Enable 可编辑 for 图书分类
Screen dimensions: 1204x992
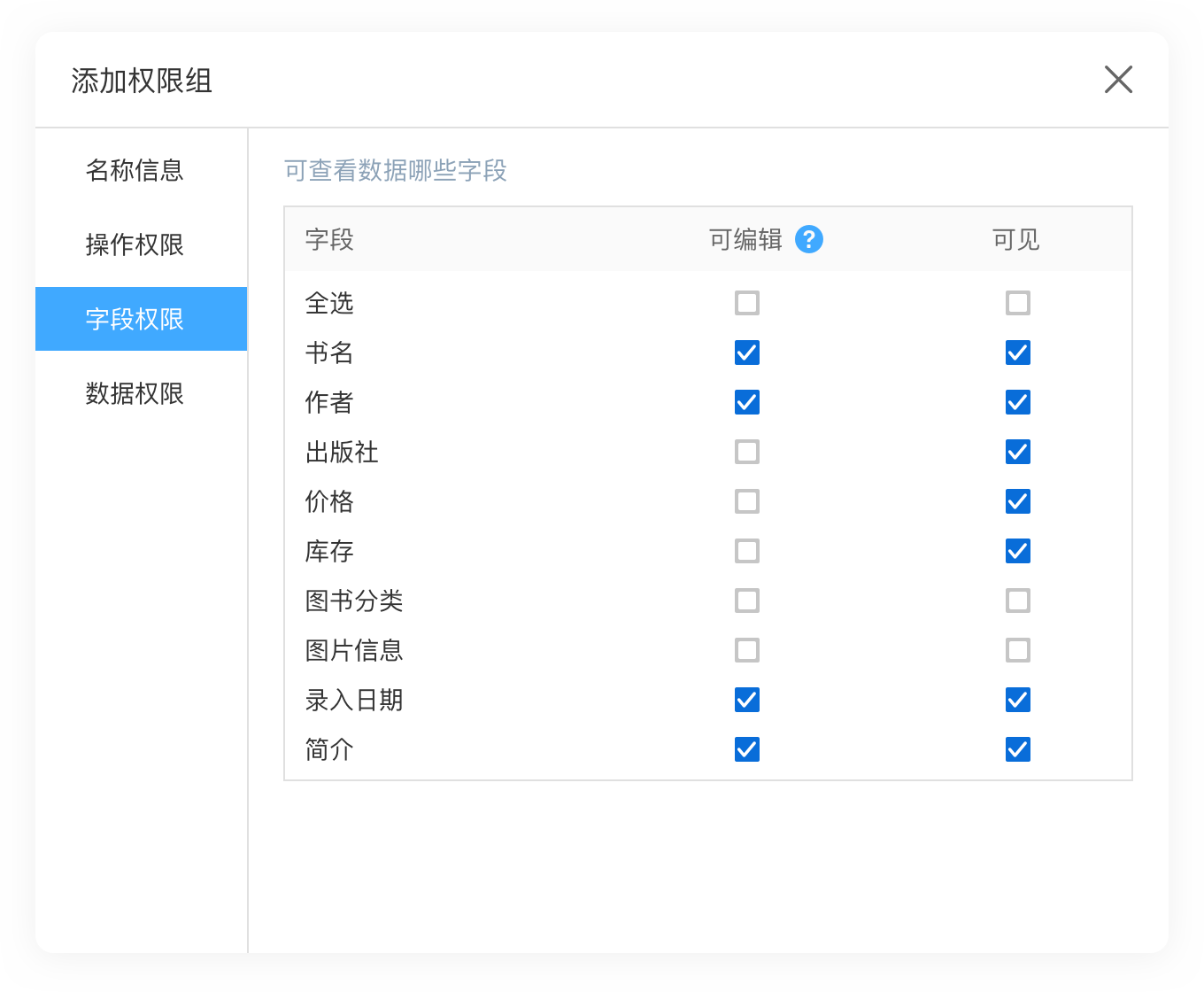pyautogui.click(x=746, y=601)
